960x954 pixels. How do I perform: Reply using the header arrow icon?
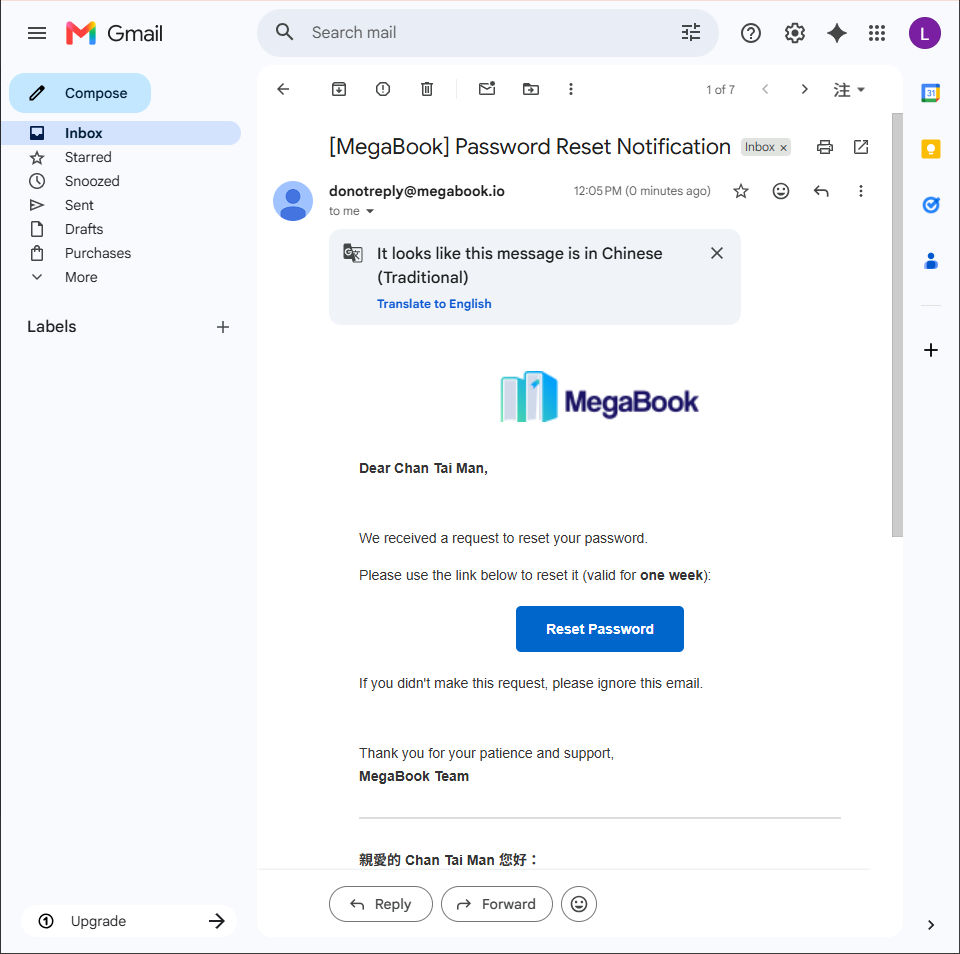(x=821, y=191)
